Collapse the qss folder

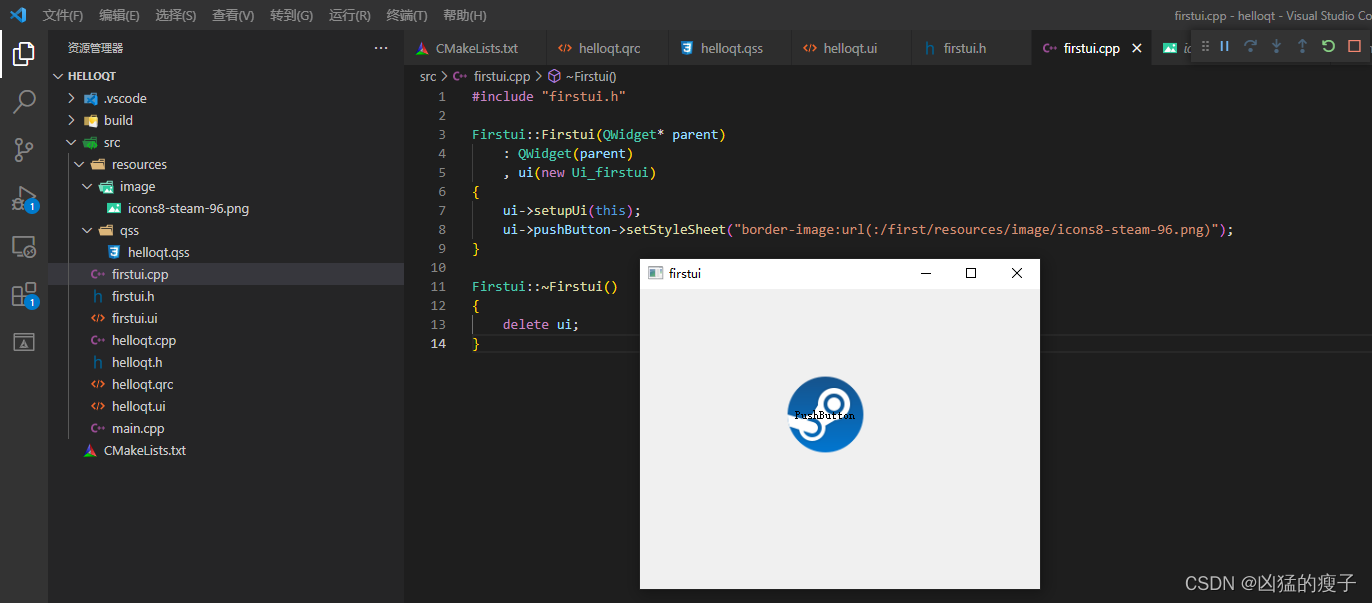[x=87, y=230]
